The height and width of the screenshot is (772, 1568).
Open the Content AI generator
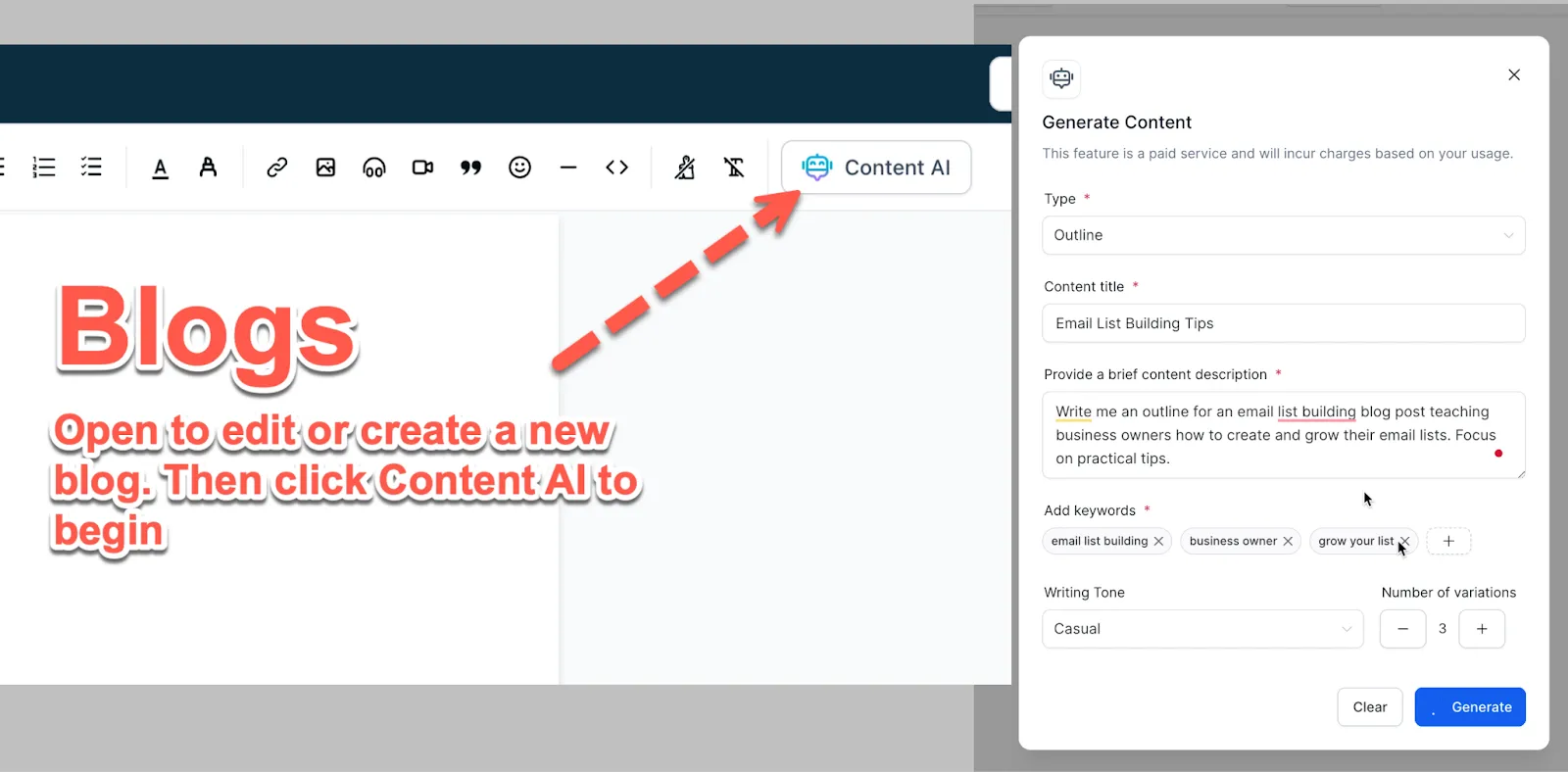pyautogui.click(x=876, y=168)
